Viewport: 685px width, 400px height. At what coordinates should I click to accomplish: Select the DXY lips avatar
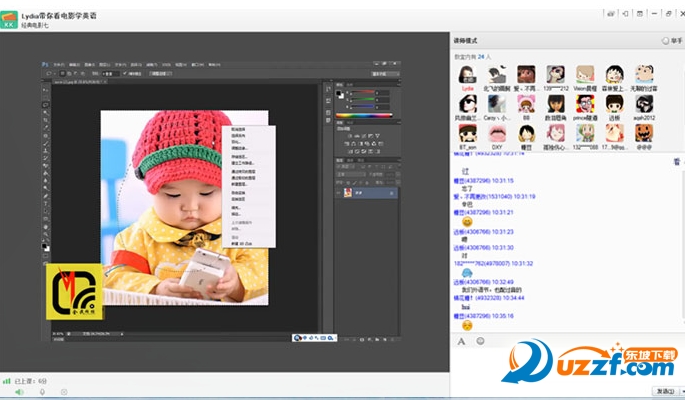point(497,133)
